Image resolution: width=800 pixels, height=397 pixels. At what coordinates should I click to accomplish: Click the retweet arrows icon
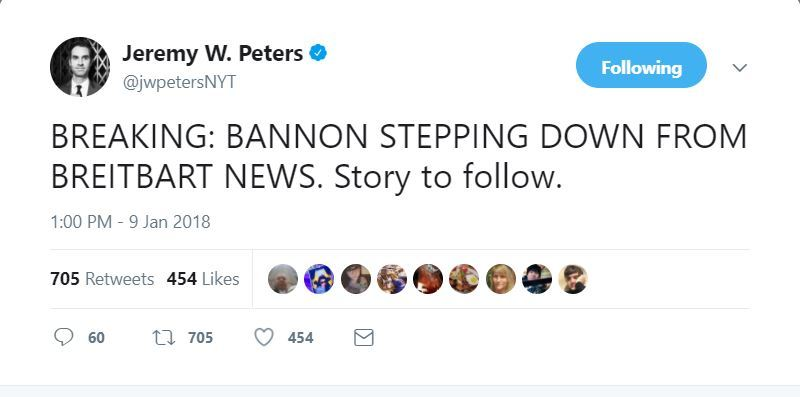click(164, 337)
